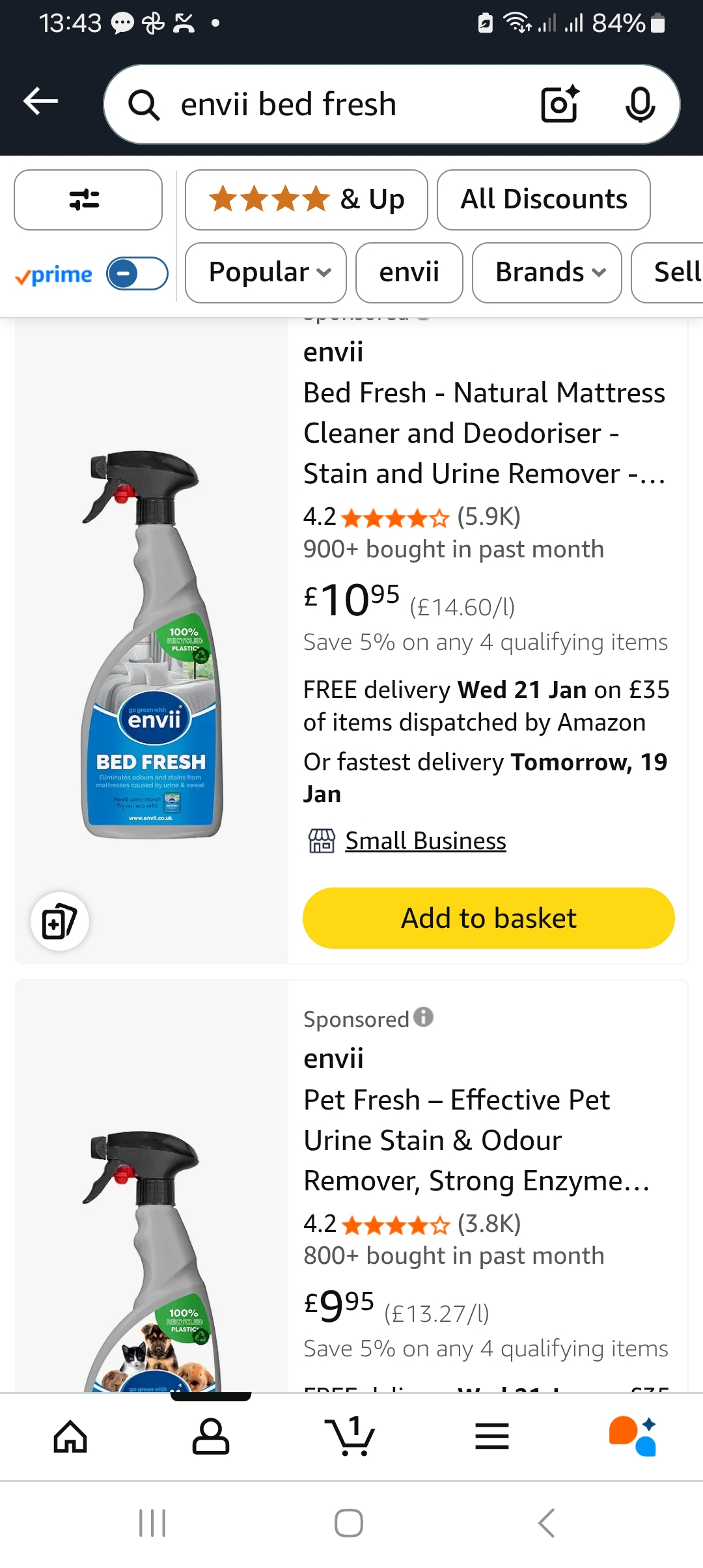Tap the back arrow in header
Screen dimensions: 703x1568
coord(41,102)
